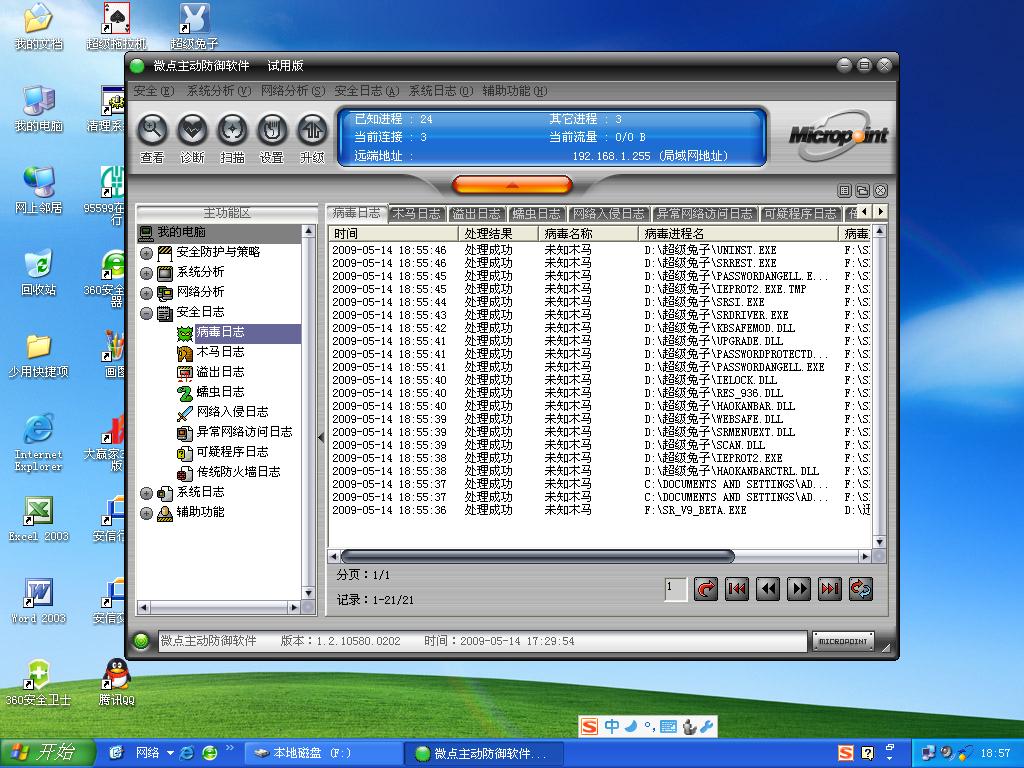Expand the 网络分析 tree node
Screen dimensions: 1024x768
click(x=146, y=293)
